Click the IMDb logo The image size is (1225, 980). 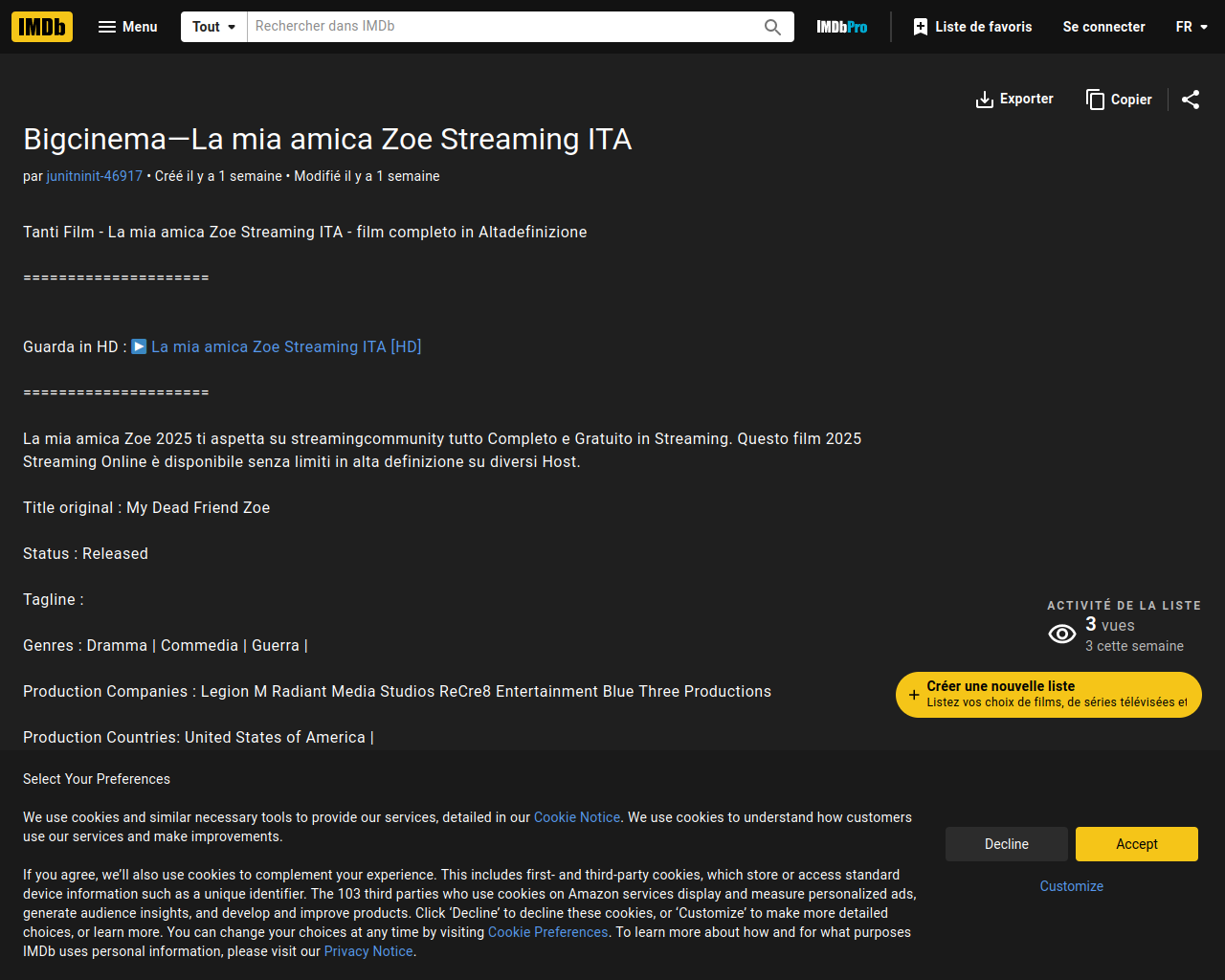(x=42, y=27)
